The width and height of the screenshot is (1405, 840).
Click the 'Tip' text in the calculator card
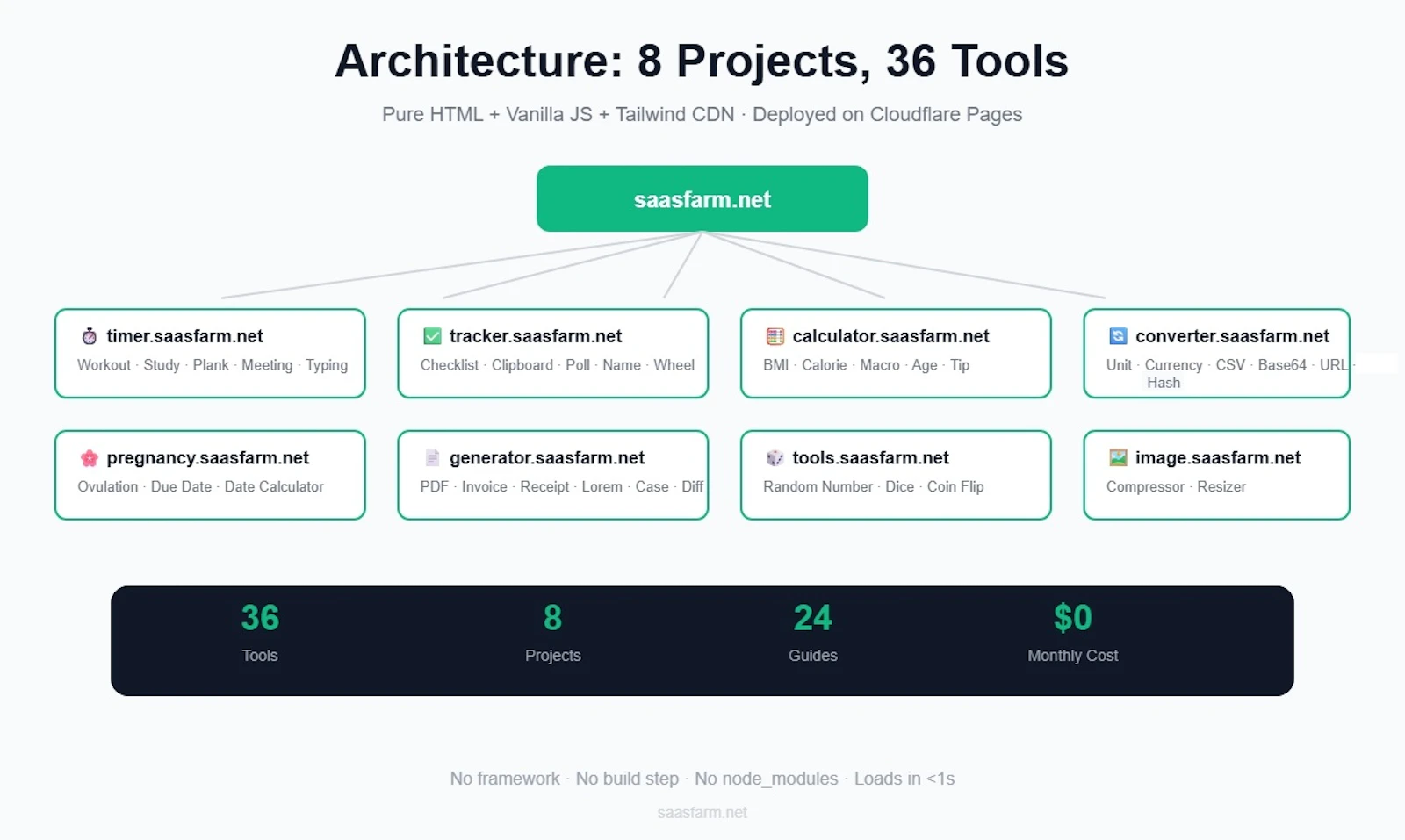(960, 365)
